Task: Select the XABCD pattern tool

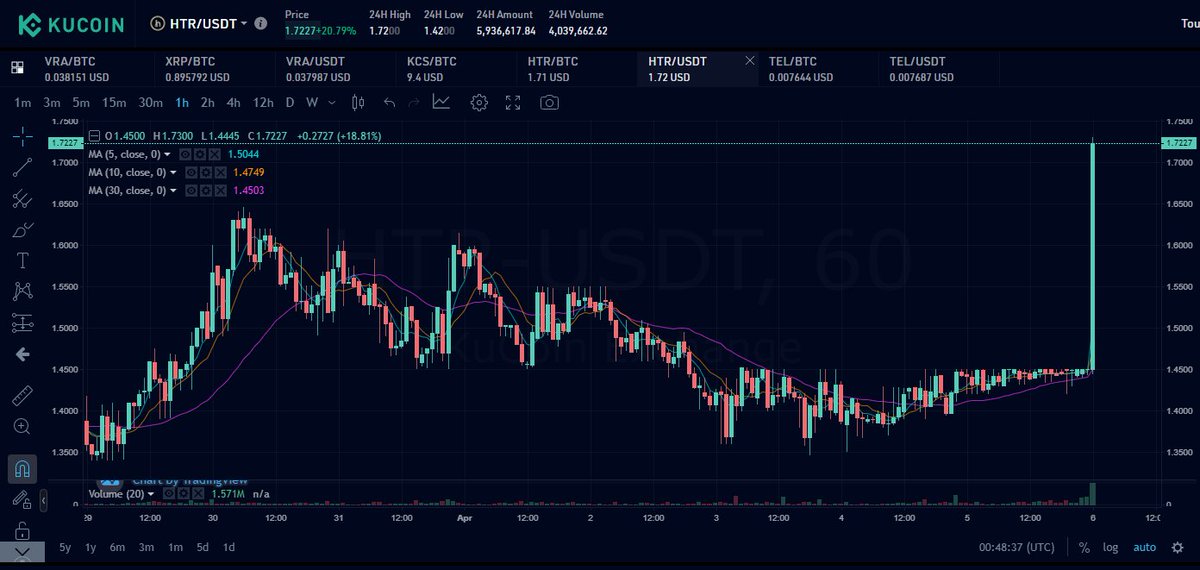Action: click(x=22, y=292)
